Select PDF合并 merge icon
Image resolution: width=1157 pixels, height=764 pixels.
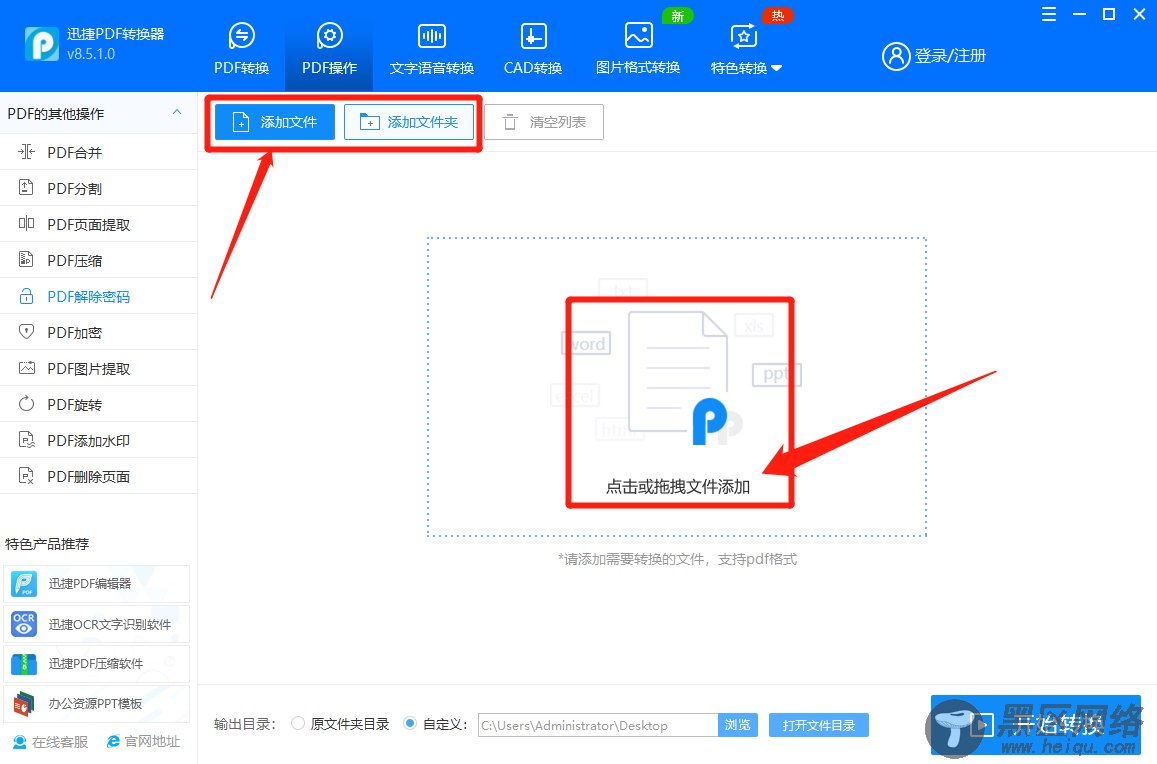tap(27, 152)
